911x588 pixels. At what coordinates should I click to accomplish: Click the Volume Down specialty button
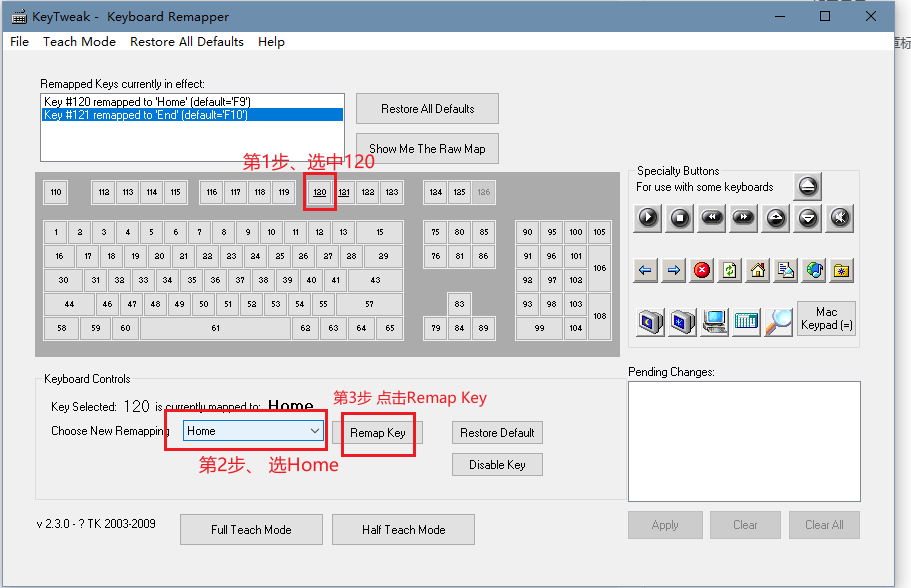pos(808,218)
